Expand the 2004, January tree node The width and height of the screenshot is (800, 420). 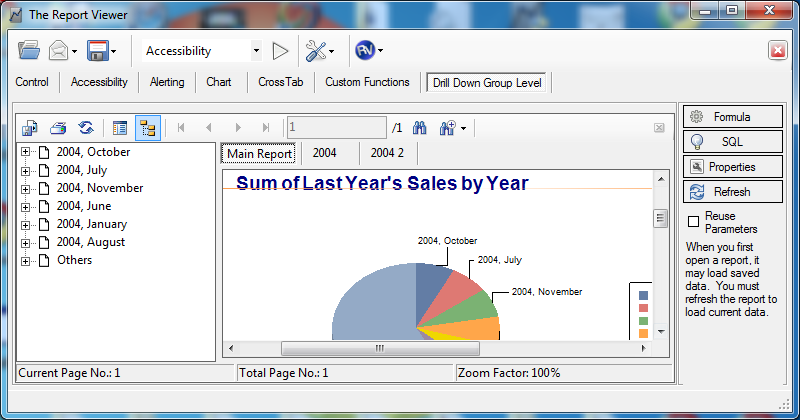click(25, 225)
